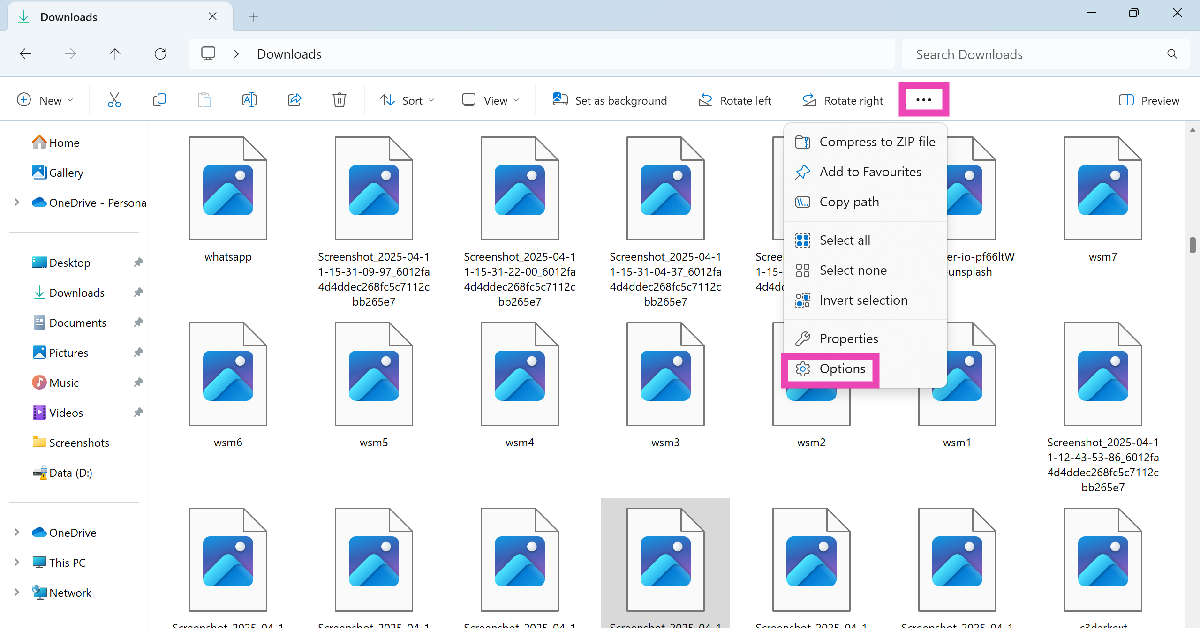Click Set as background button
Screen dimensions: 1200x628
[609, 100]
